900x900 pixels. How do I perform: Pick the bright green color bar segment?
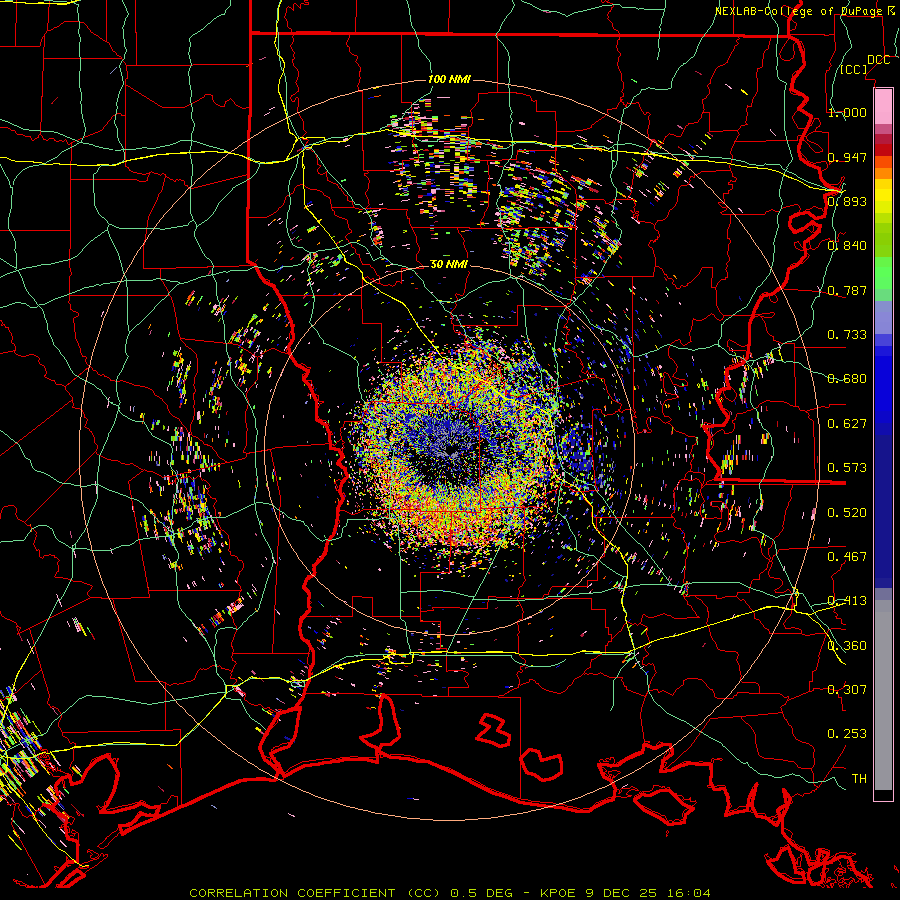pyautogui.click(x=883, y=273)
